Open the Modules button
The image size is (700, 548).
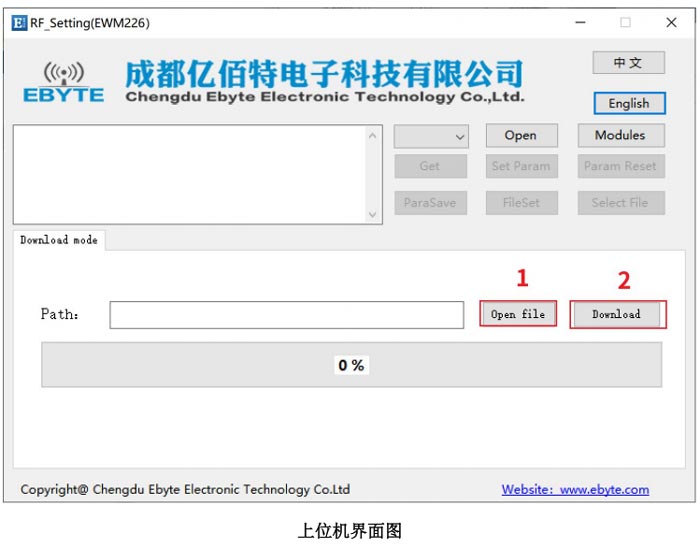(621, 135)
